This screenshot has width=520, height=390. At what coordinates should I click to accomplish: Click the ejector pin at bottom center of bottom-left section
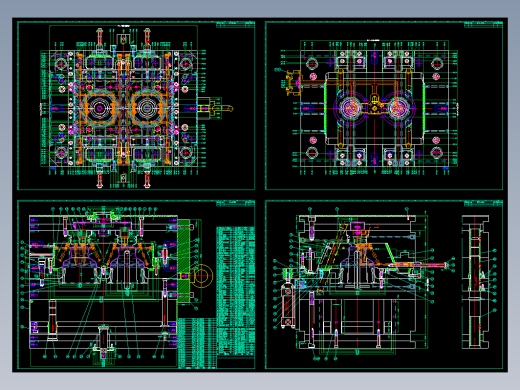103,343
